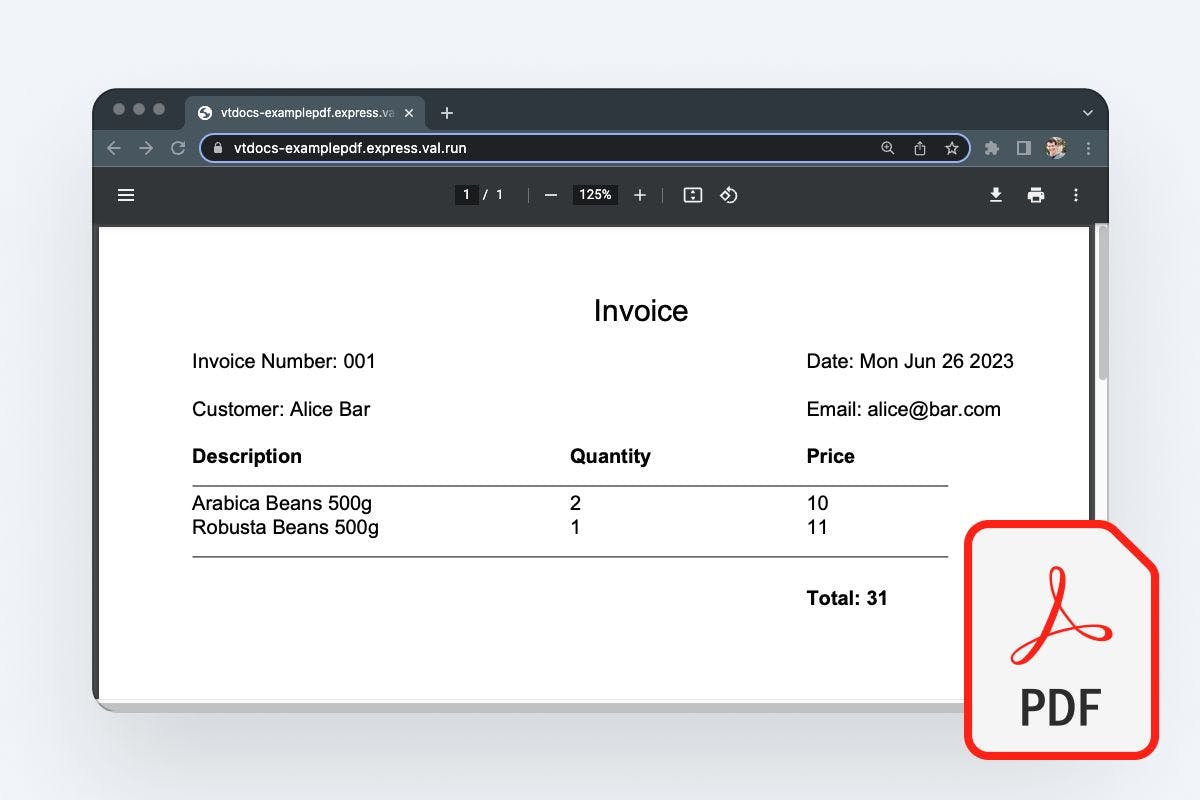Download the PDF file
The image size is (1200, 800).
click(996, 195)
